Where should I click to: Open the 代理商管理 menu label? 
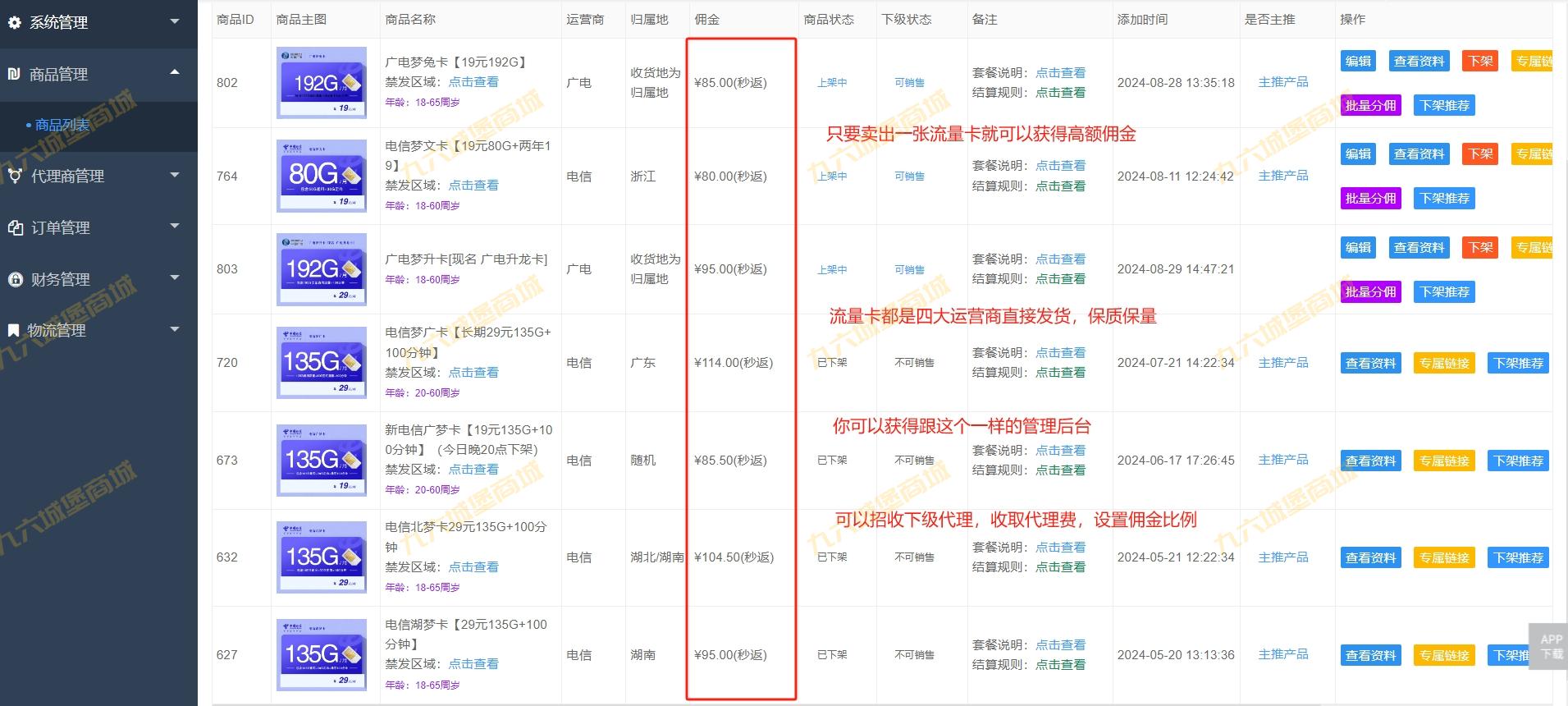[67, 176]
